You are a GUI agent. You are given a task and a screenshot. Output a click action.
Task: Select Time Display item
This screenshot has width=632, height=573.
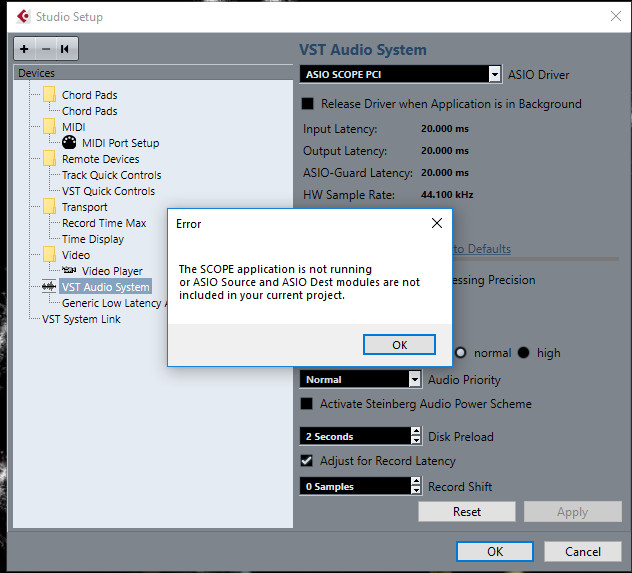pyautogui.click(x=93, y=239)
